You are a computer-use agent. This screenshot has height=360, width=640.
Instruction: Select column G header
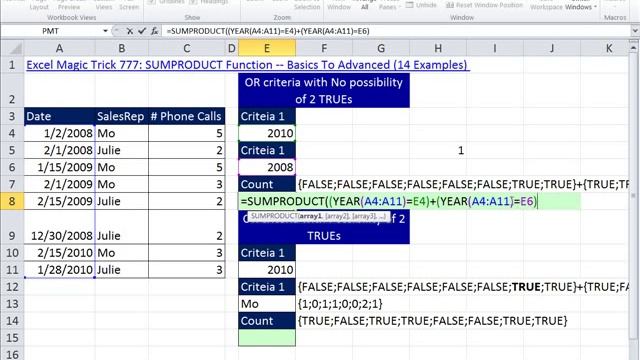(x=381, y=49)
